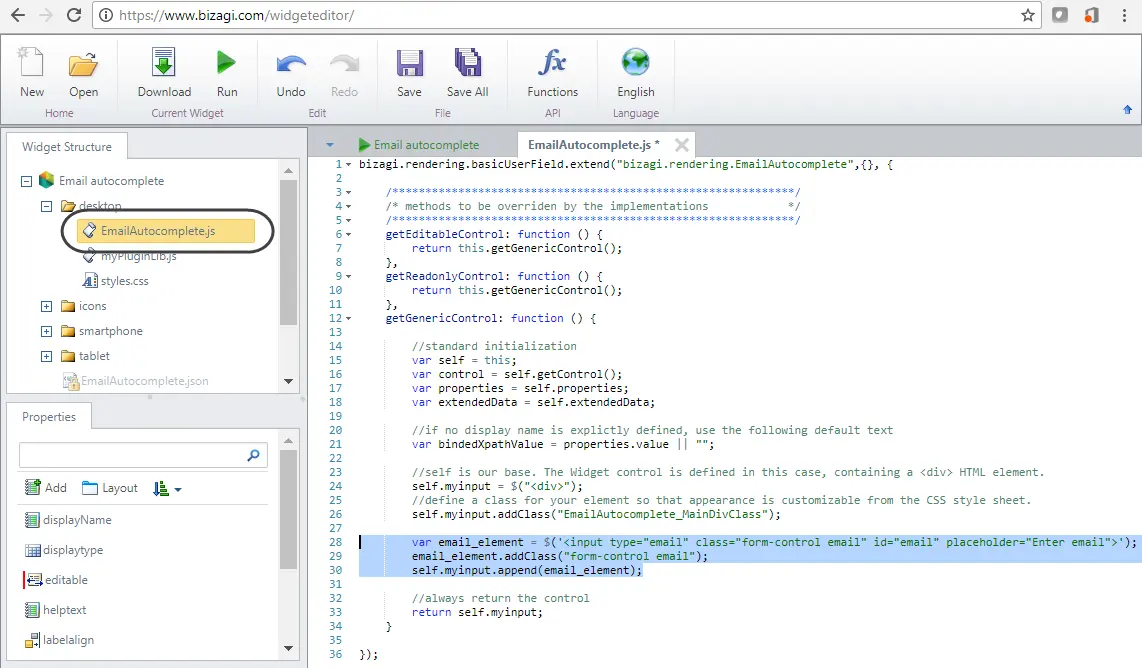Fold getGenericControl function at line 12
This screenshot has height=668, width=1142.
pos(348,318)
